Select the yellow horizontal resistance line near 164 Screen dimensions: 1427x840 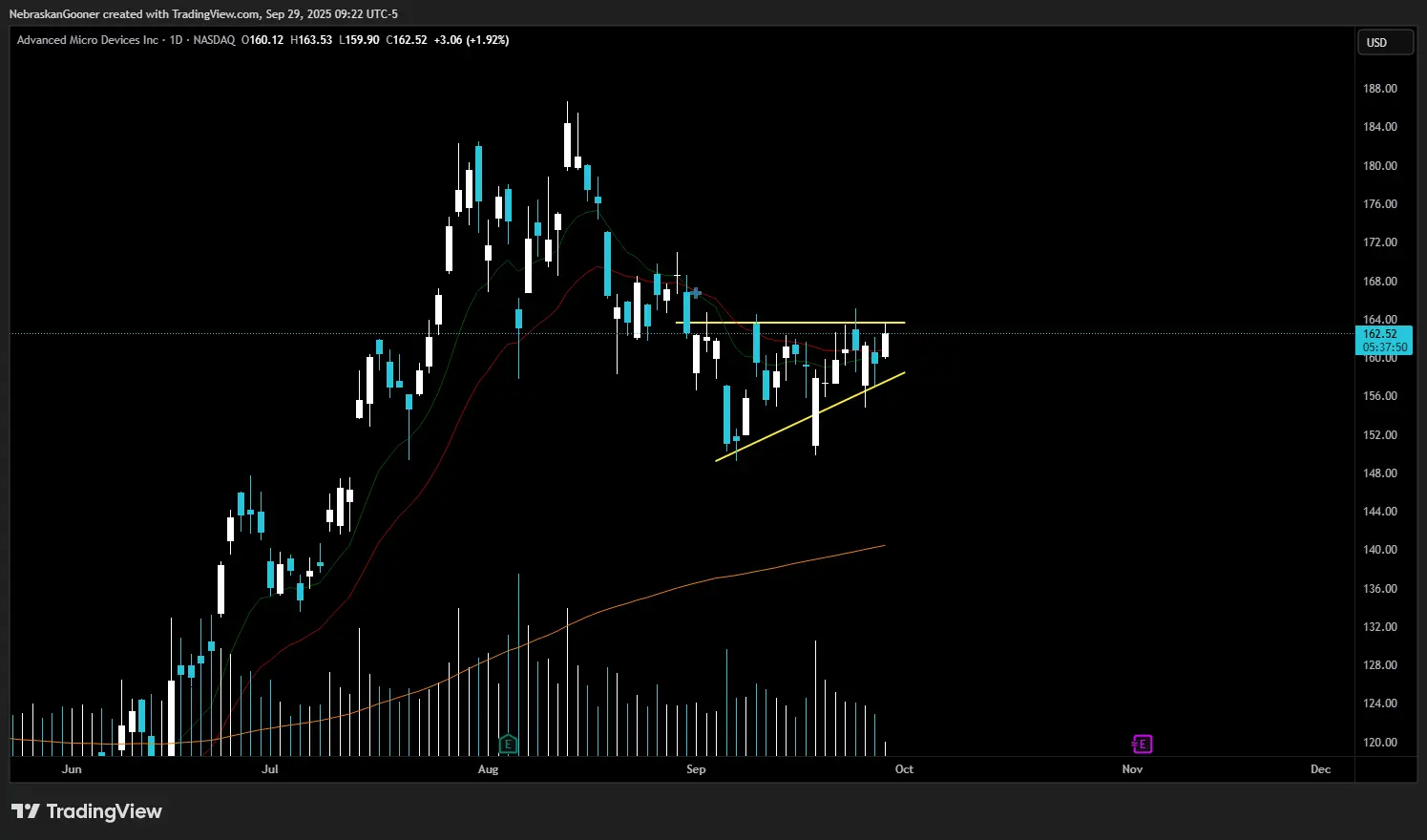pos(790,323)
